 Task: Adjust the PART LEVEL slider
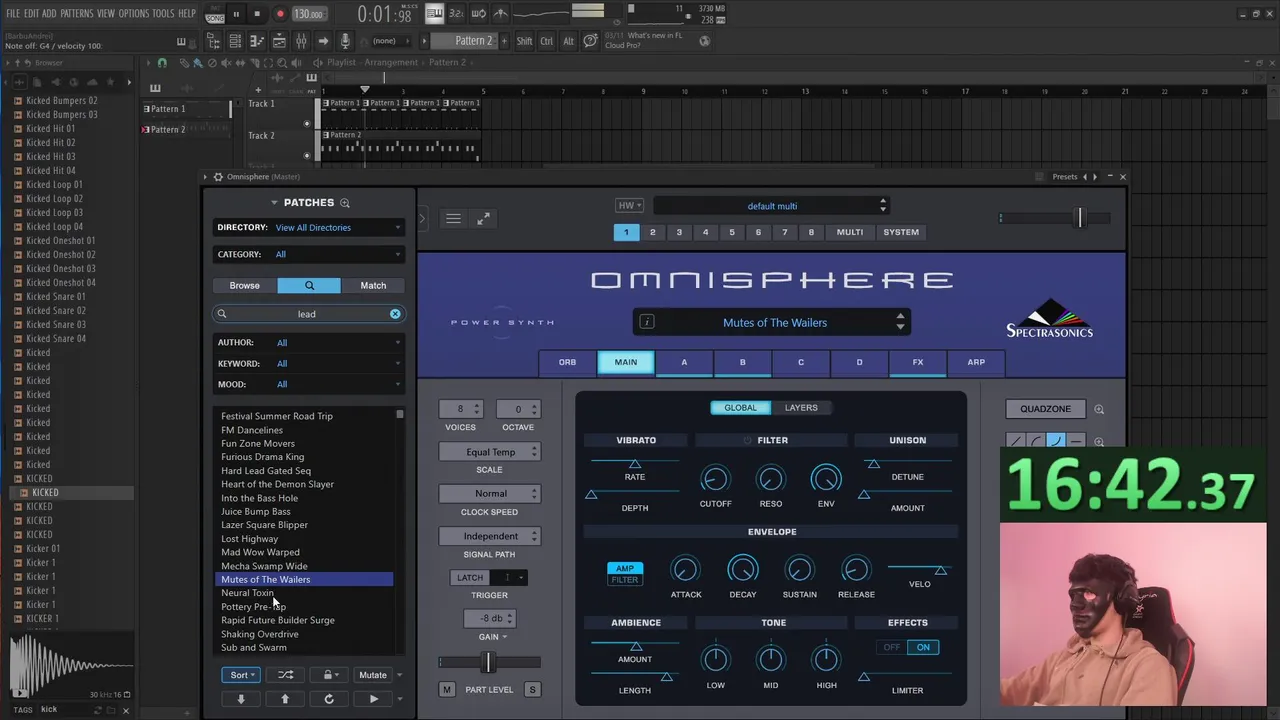pyautogui.click(x=489, y=662)
